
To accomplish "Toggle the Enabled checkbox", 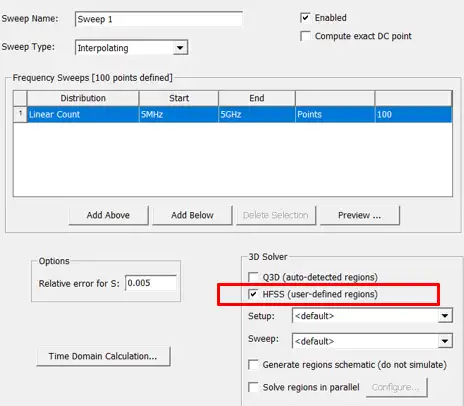I will pyautogui.click(x=305, y=18).
